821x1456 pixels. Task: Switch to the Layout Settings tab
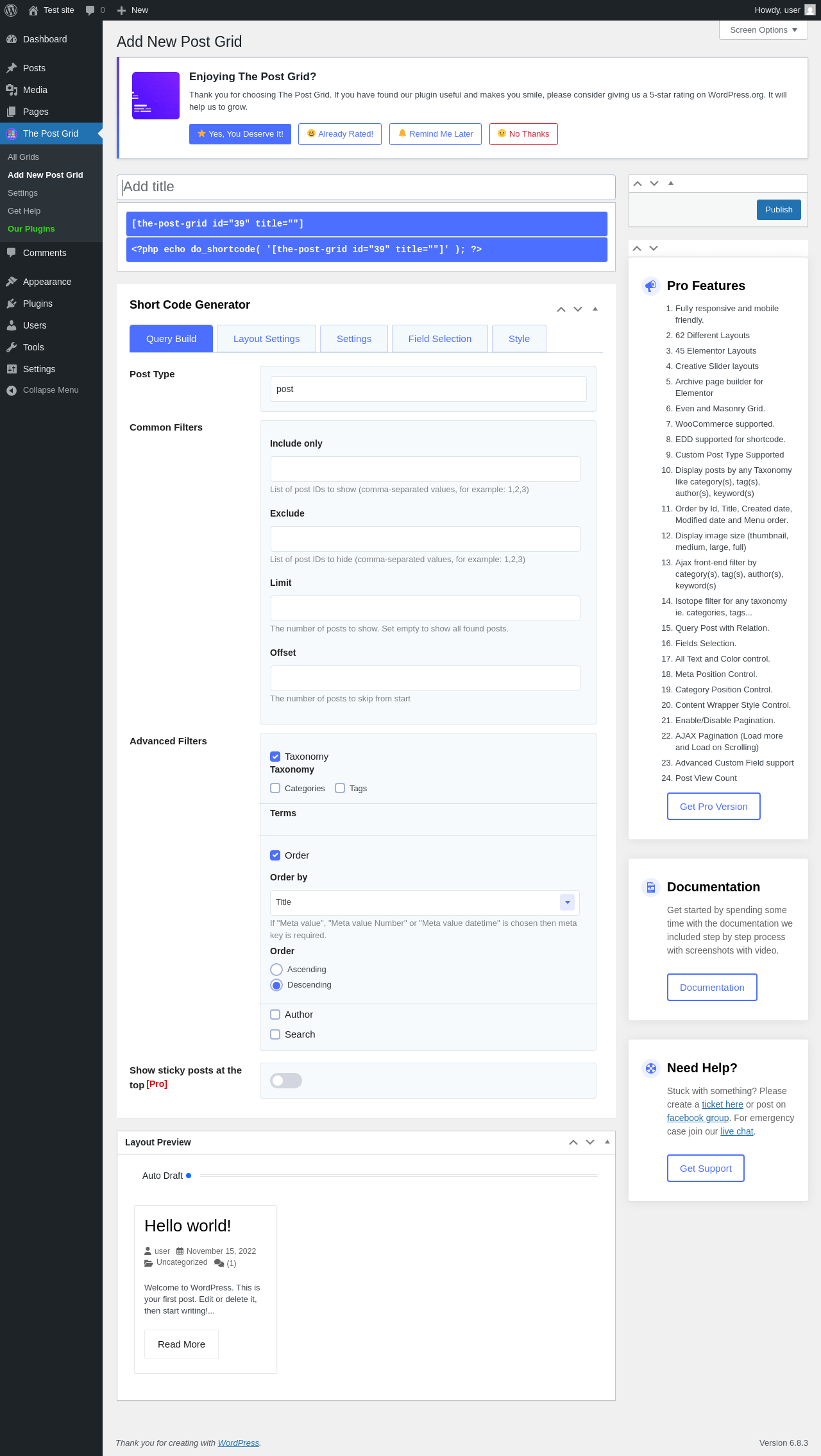(x=266, y=339)
